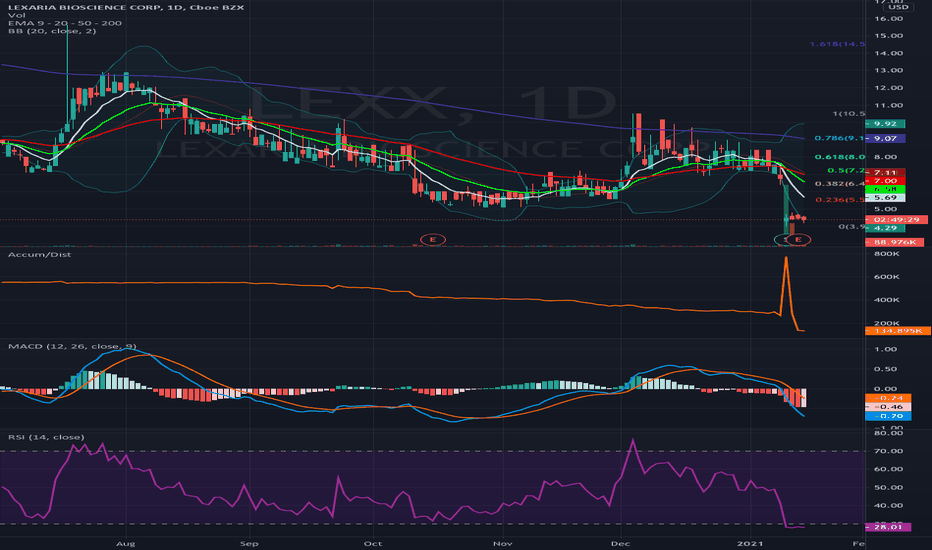Click the 1.618(14.5 Fibonacci level label

click(x=837, y=44)
